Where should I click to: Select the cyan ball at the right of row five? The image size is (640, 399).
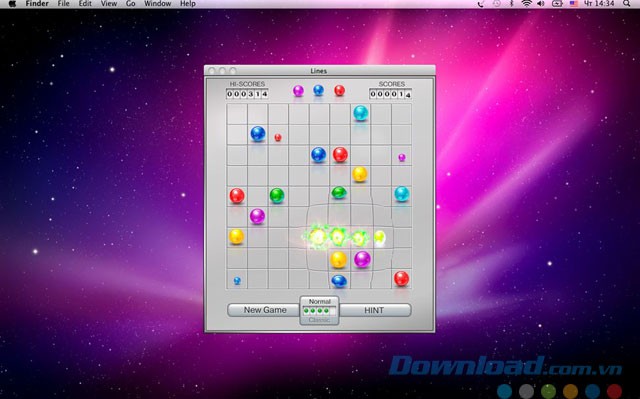(402, 194)
